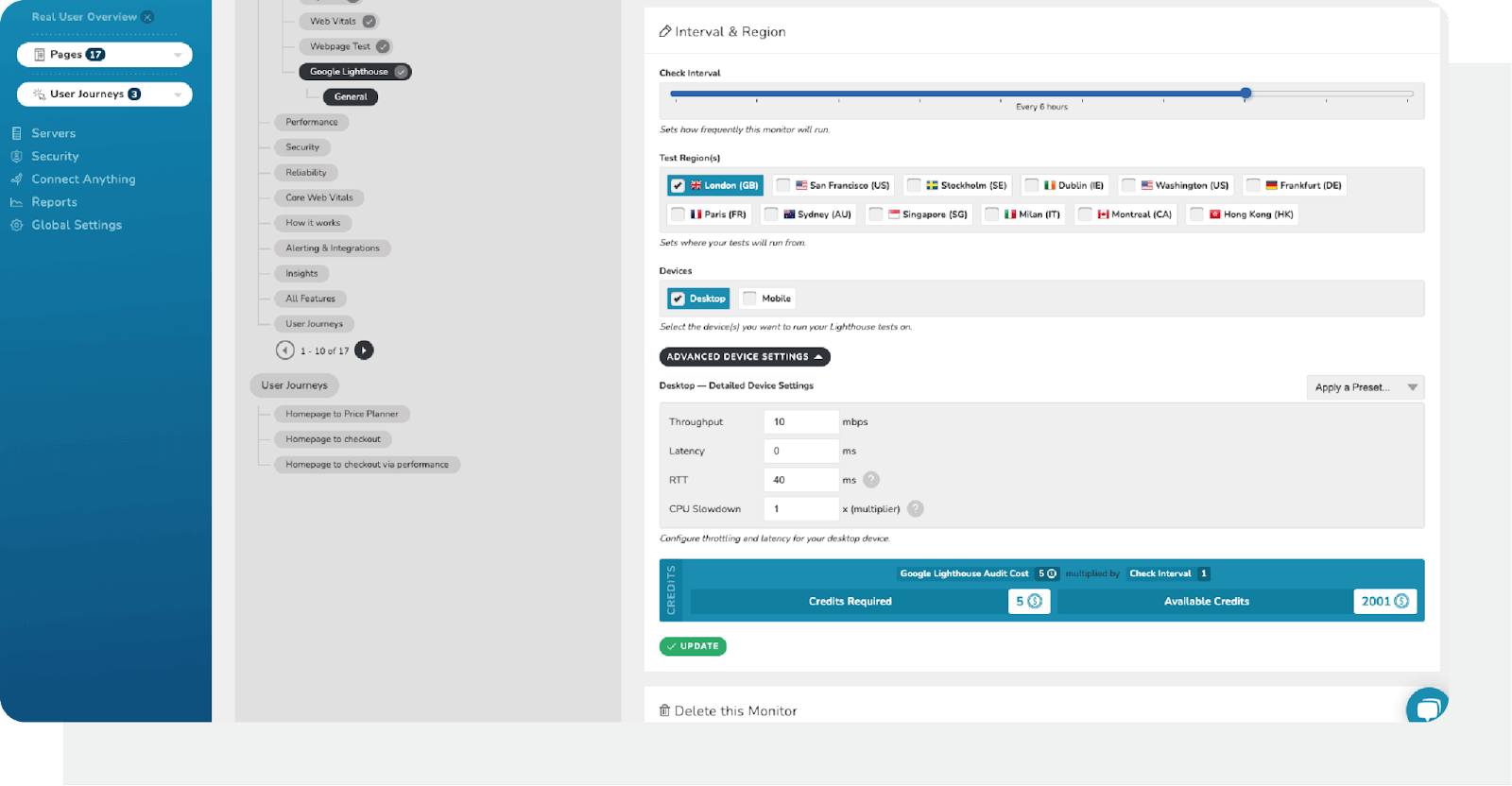
Task: Click the Reports chart icon
Action: click(16, 202)
